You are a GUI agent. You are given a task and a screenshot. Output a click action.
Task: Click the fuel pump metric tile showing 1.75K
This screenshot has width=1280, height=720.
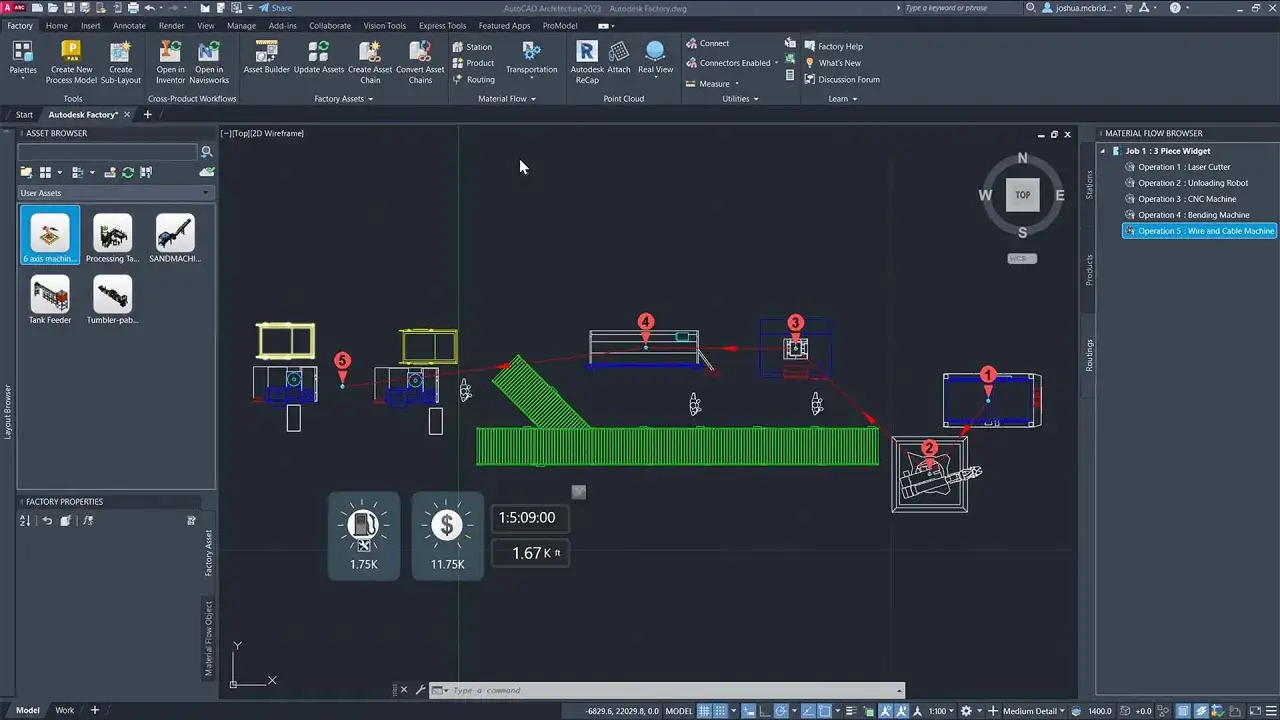[364, 535]
